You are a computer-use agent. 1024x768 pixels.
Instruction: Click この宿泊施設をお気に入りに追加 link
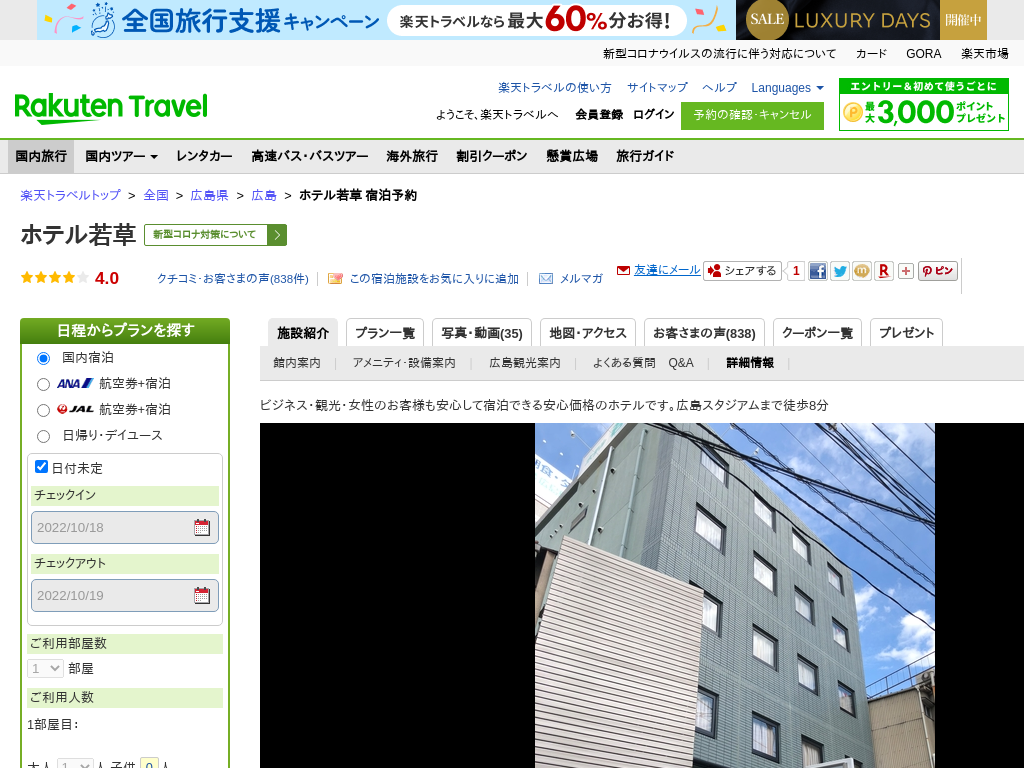point(434,279)
